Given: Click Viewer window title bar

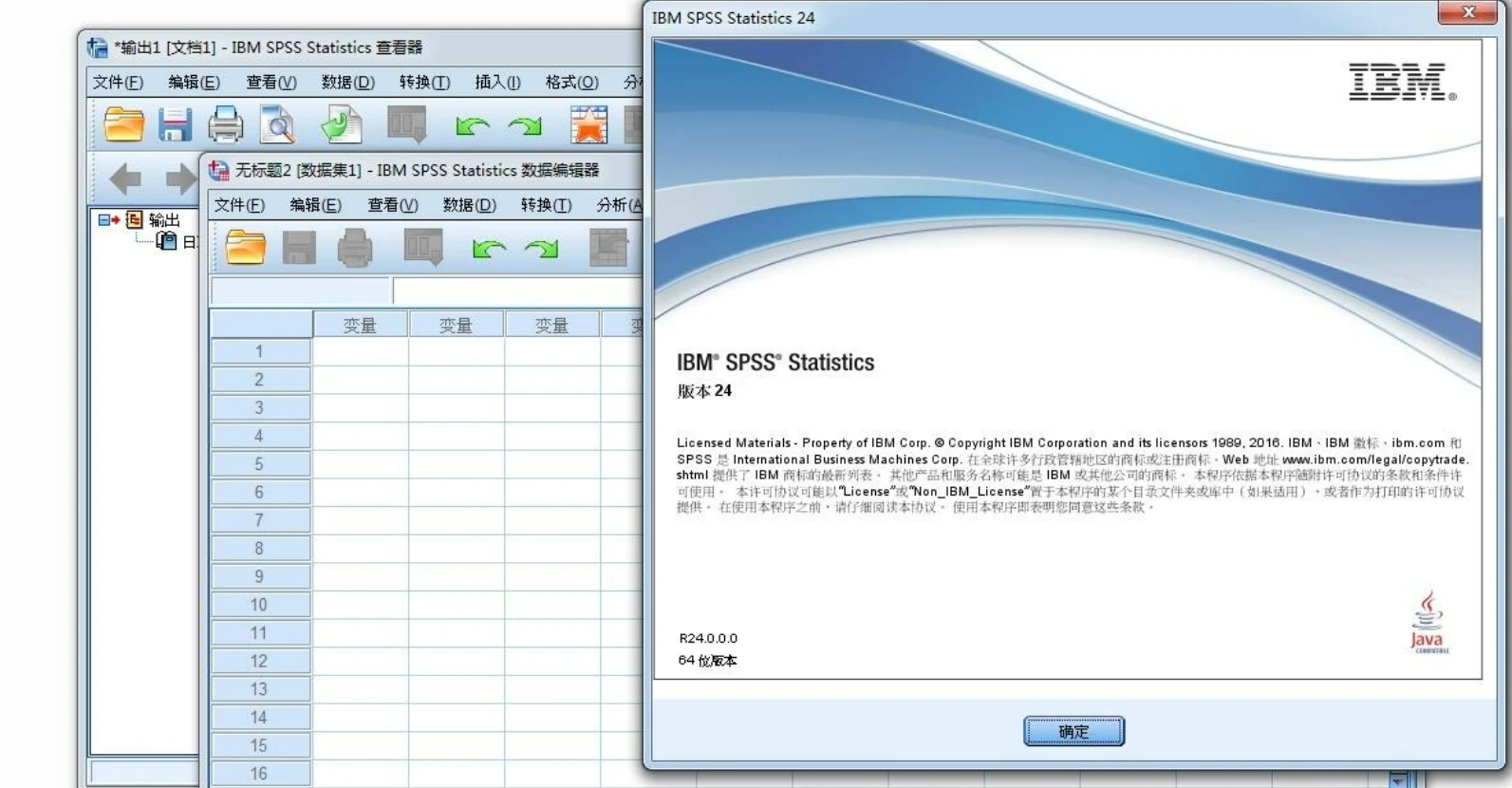Looking at the screenshot, I should (x=361, y=47).
